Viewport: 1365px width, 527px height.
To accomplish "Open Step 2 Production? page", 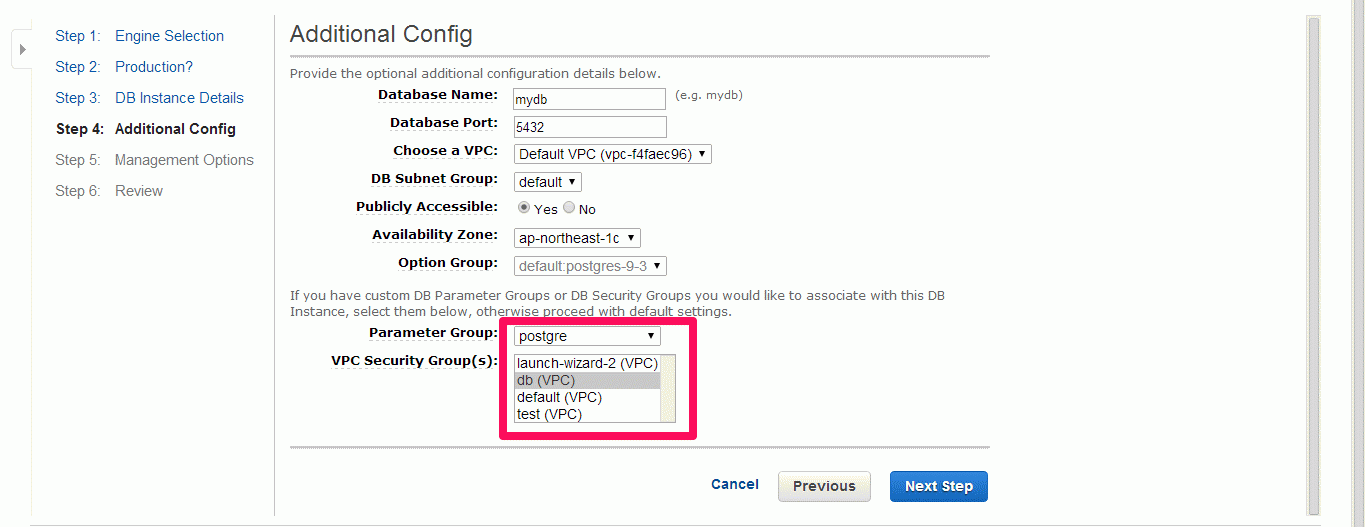I will coord(124,67).
